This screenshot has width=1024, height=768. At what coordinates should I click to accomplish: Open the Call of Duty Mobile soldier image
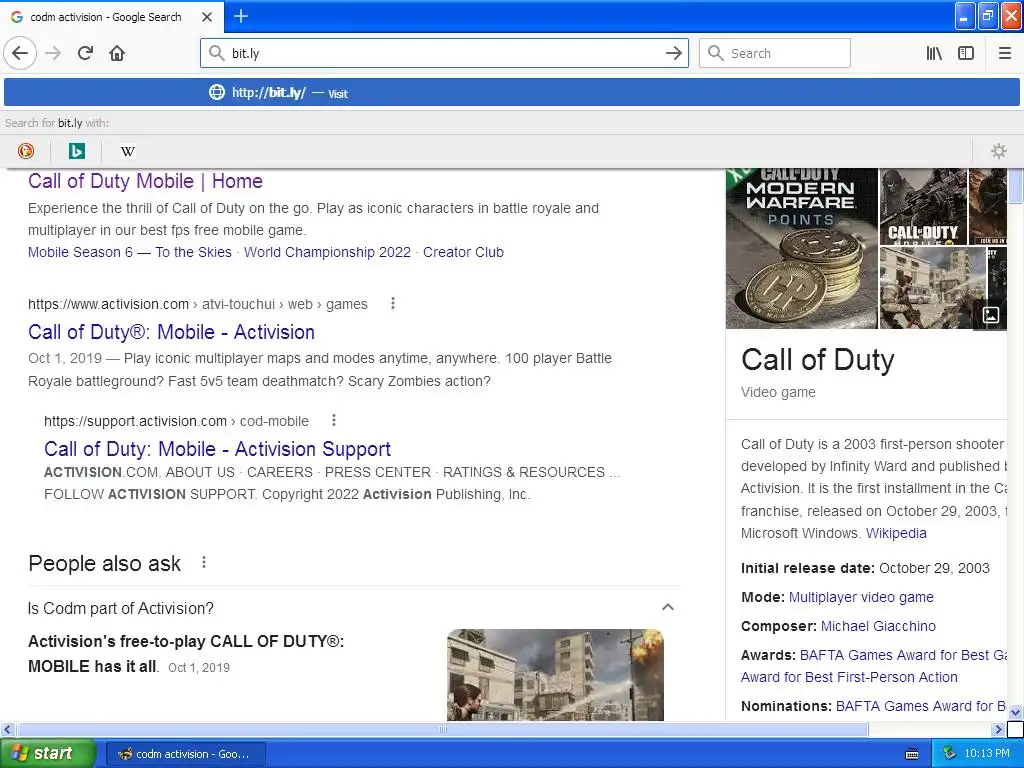(923, 206)
